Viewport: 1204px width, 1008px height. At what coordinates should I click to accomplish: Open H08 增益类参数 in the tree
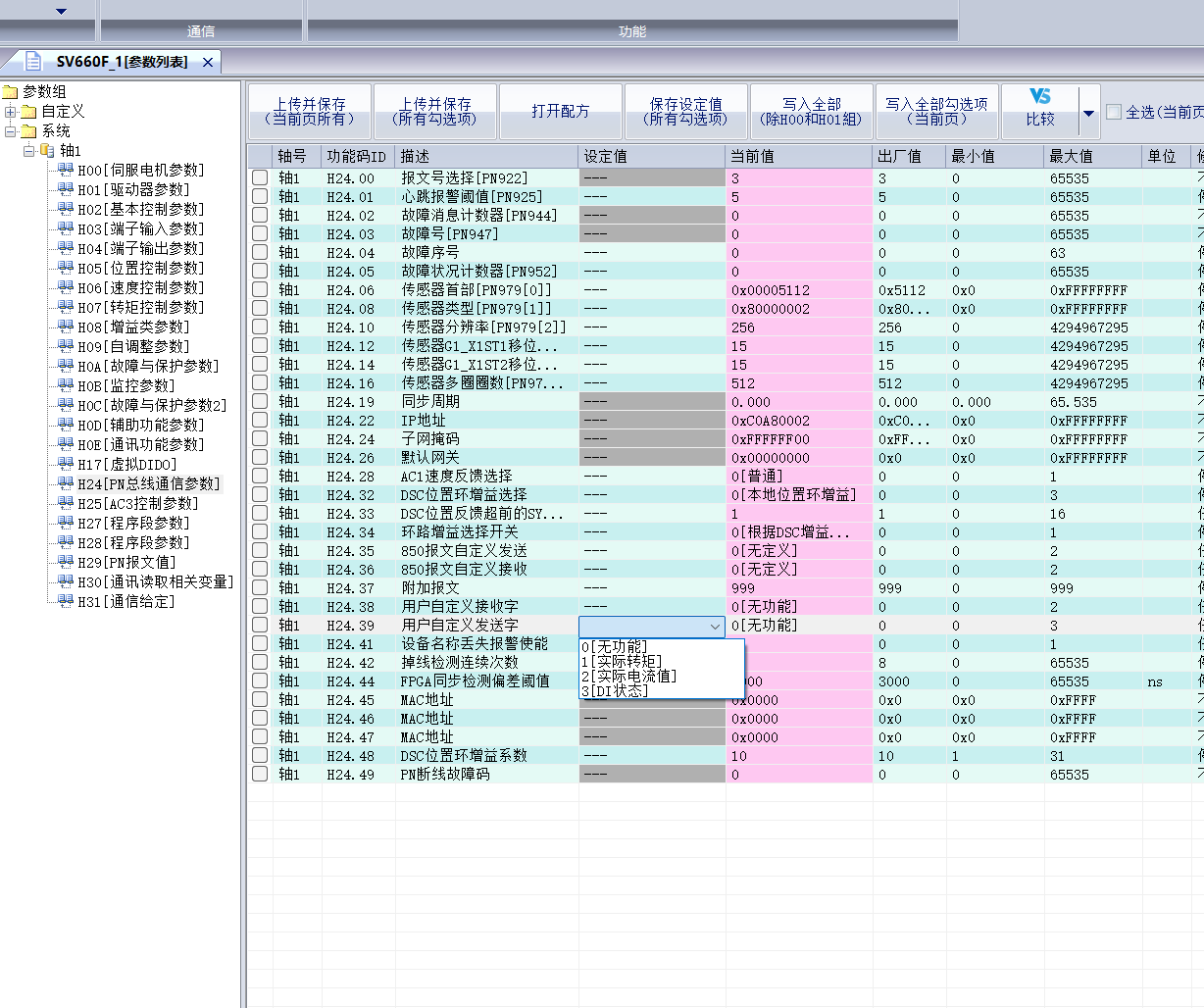point(133,327)
